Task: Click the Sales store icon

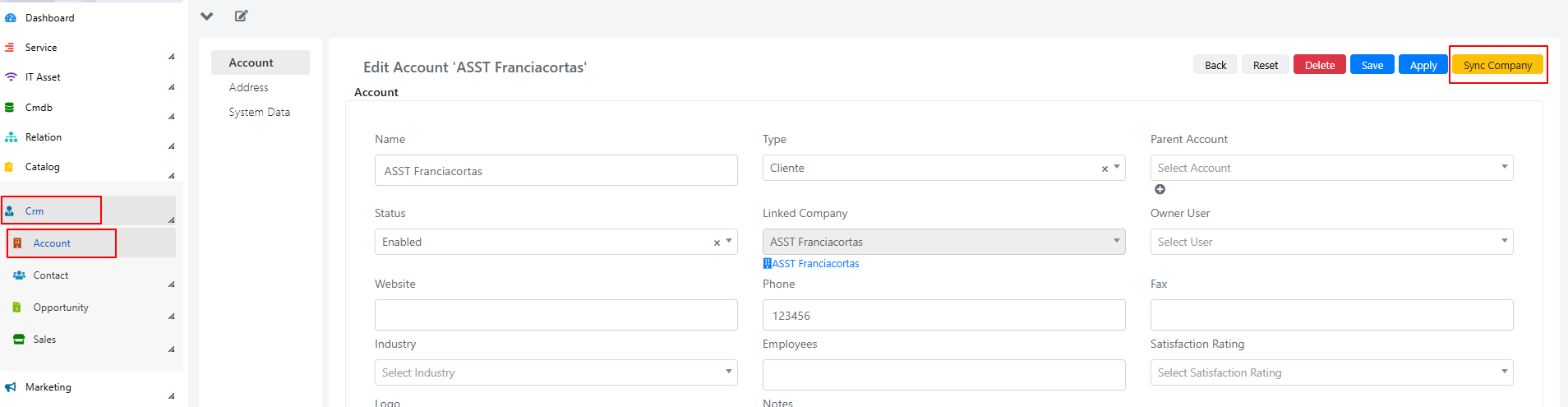Action: pyautogui.click(x=19, y=340)
